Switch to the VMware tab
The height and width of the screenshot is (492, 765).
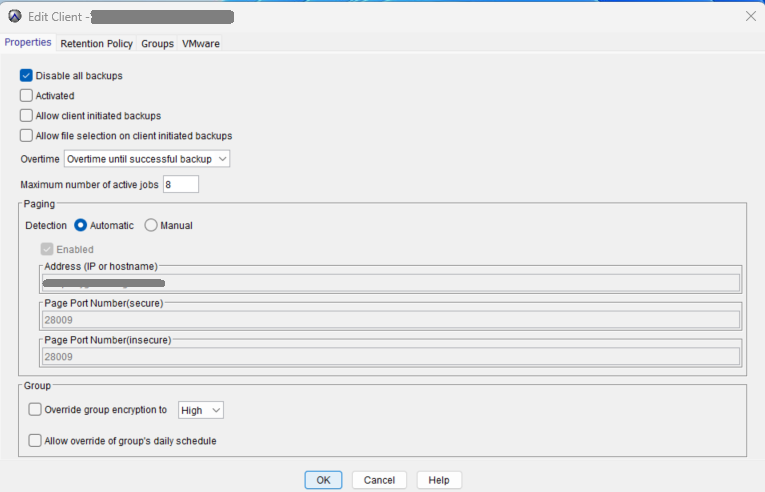pyautogui.click(x=201, y=43)
